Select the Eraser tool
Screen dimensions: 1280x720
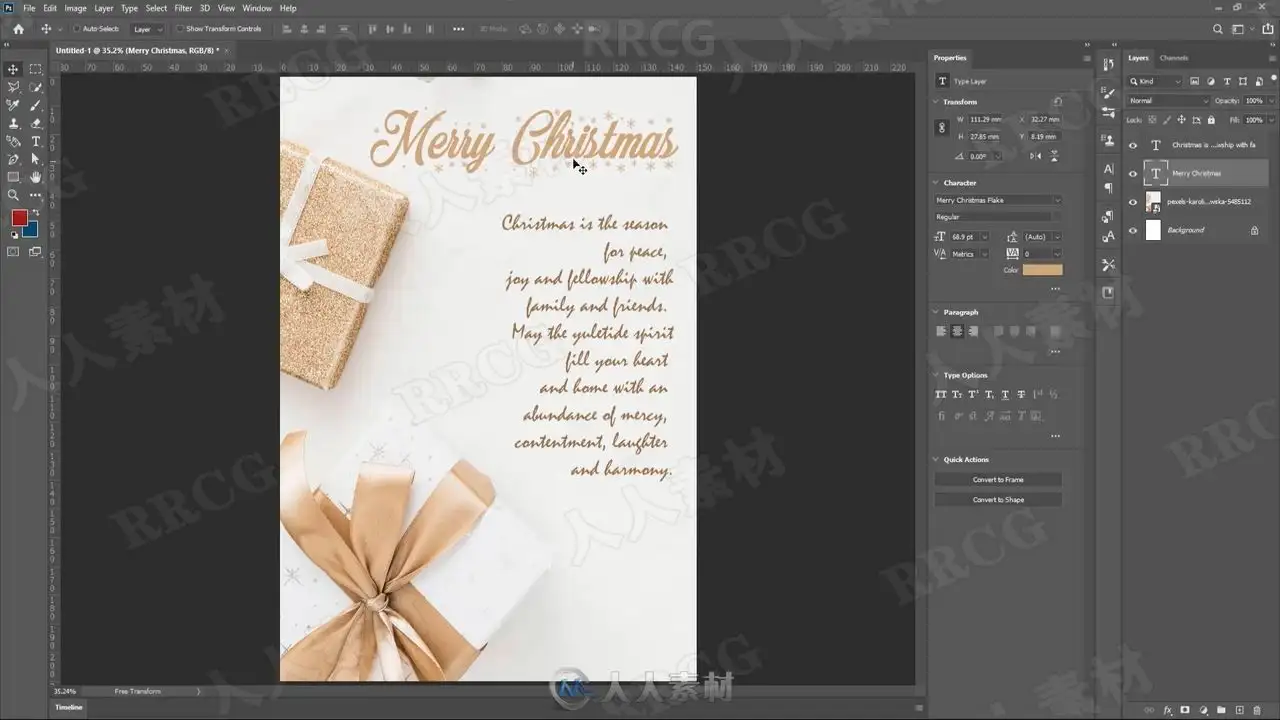coord(35,123)
